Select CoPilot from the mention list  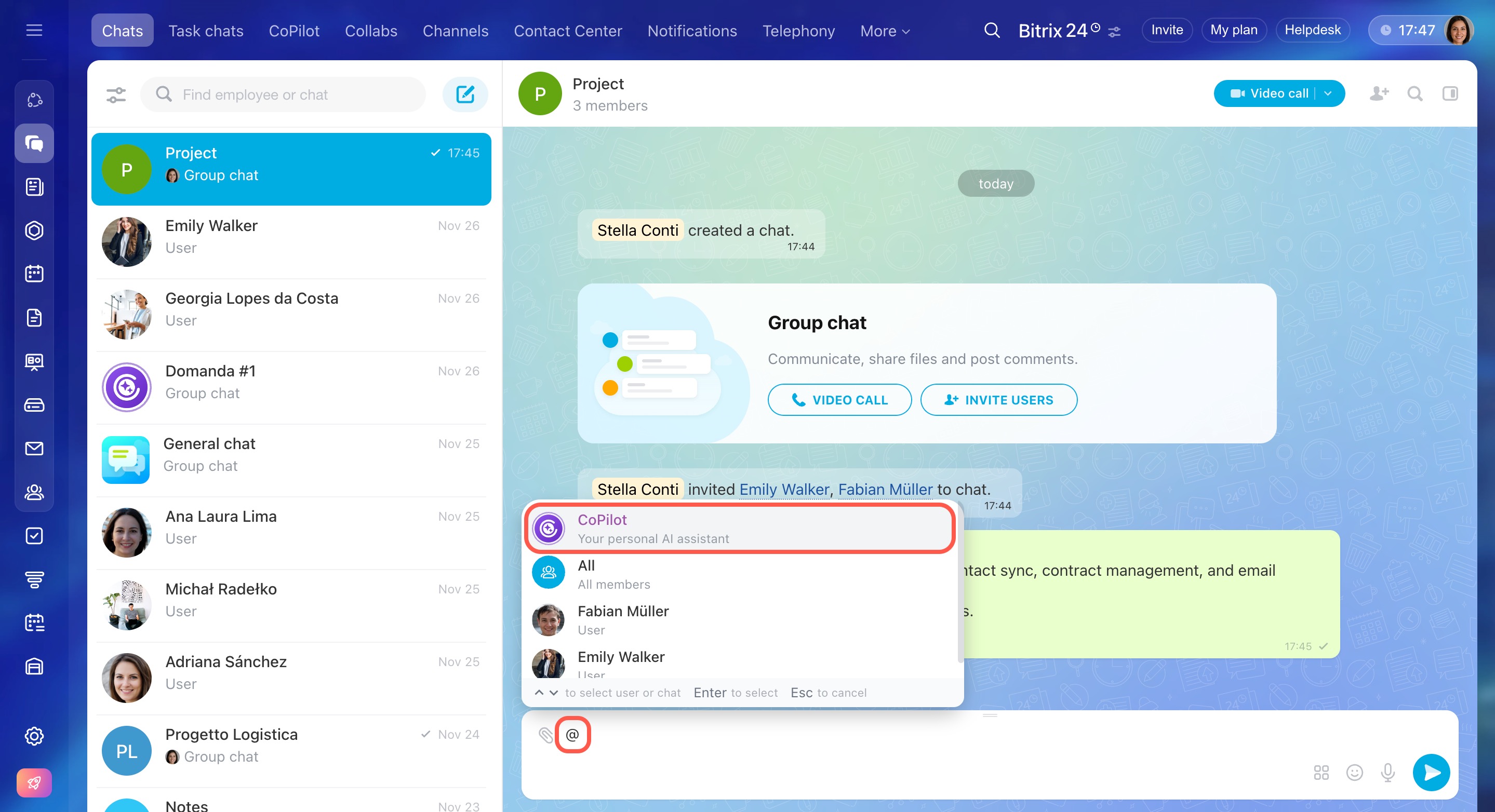click(x=739, y=529)
